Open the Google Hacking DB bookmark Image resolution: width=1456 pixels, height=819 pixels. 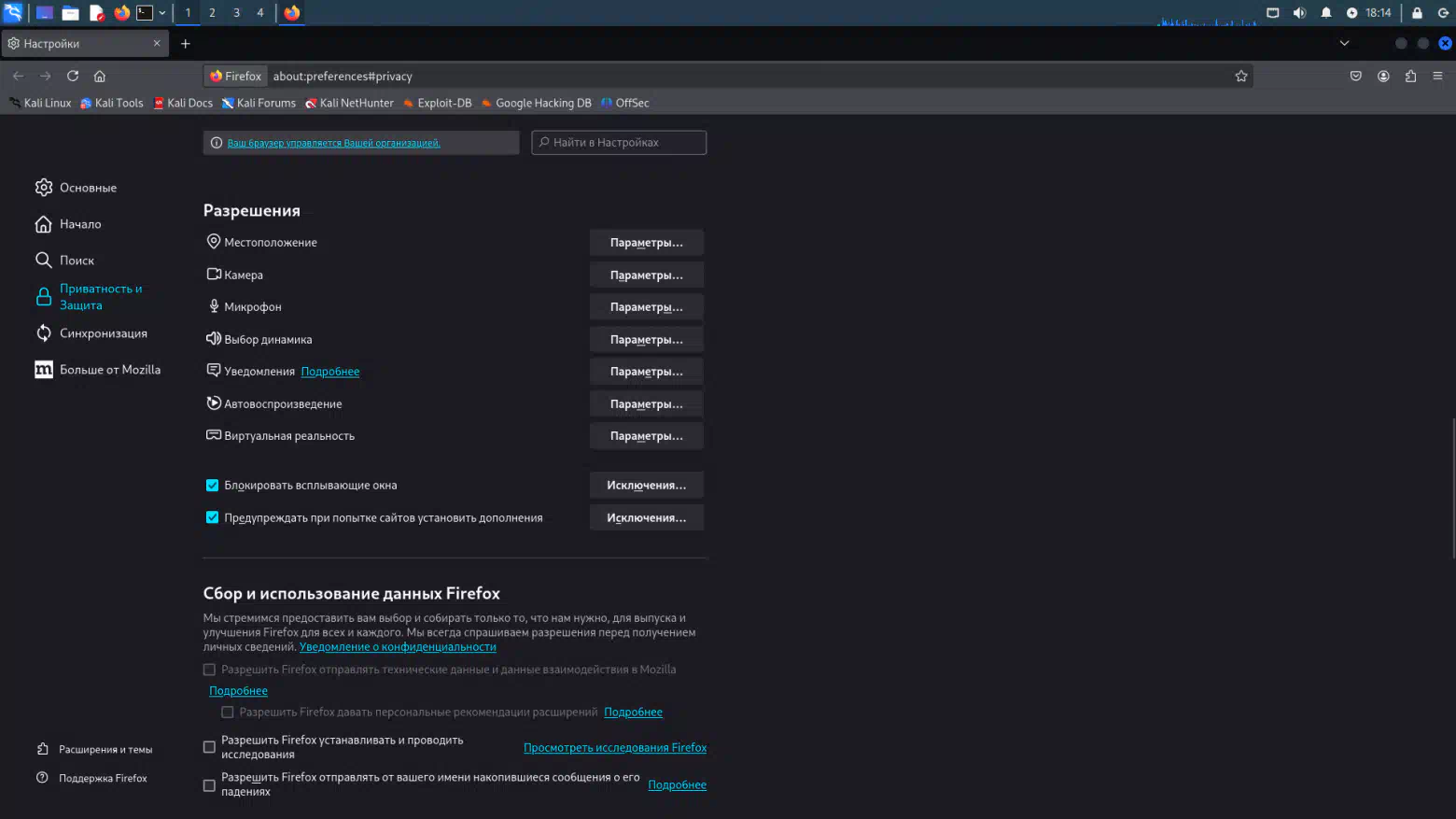(537, 103)
